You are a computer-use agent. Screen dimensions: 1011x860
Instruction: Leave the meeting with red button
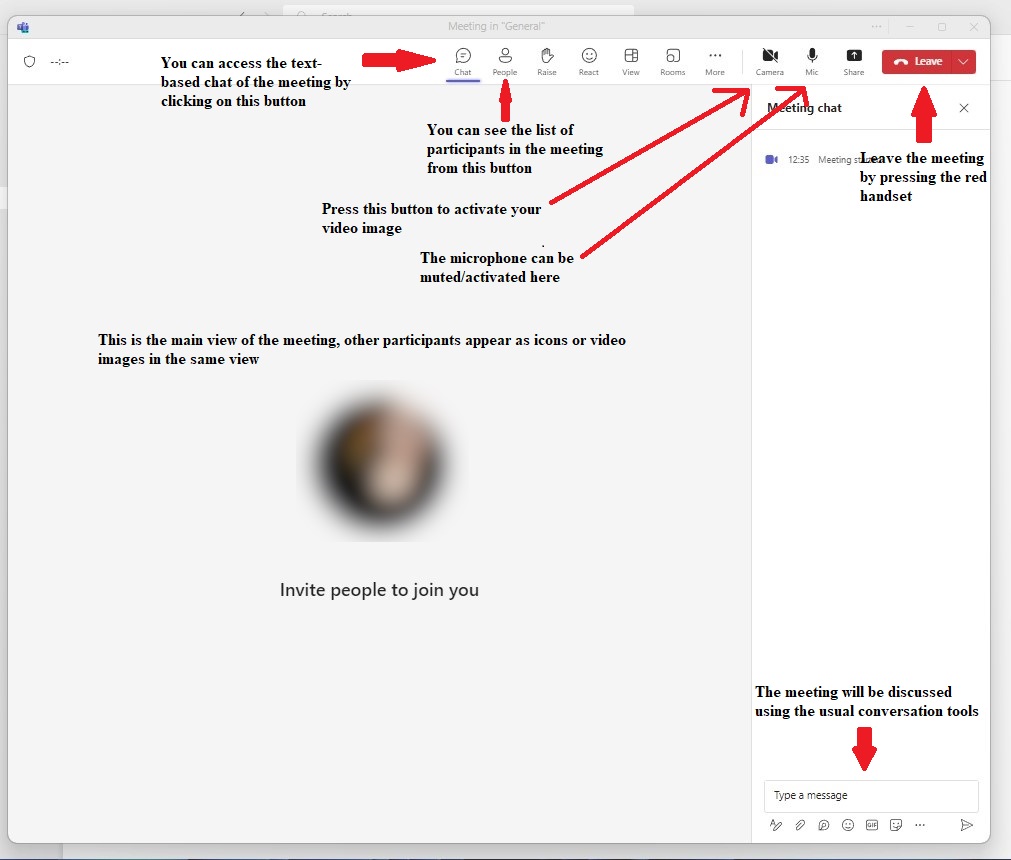click(x=917, y=62)
